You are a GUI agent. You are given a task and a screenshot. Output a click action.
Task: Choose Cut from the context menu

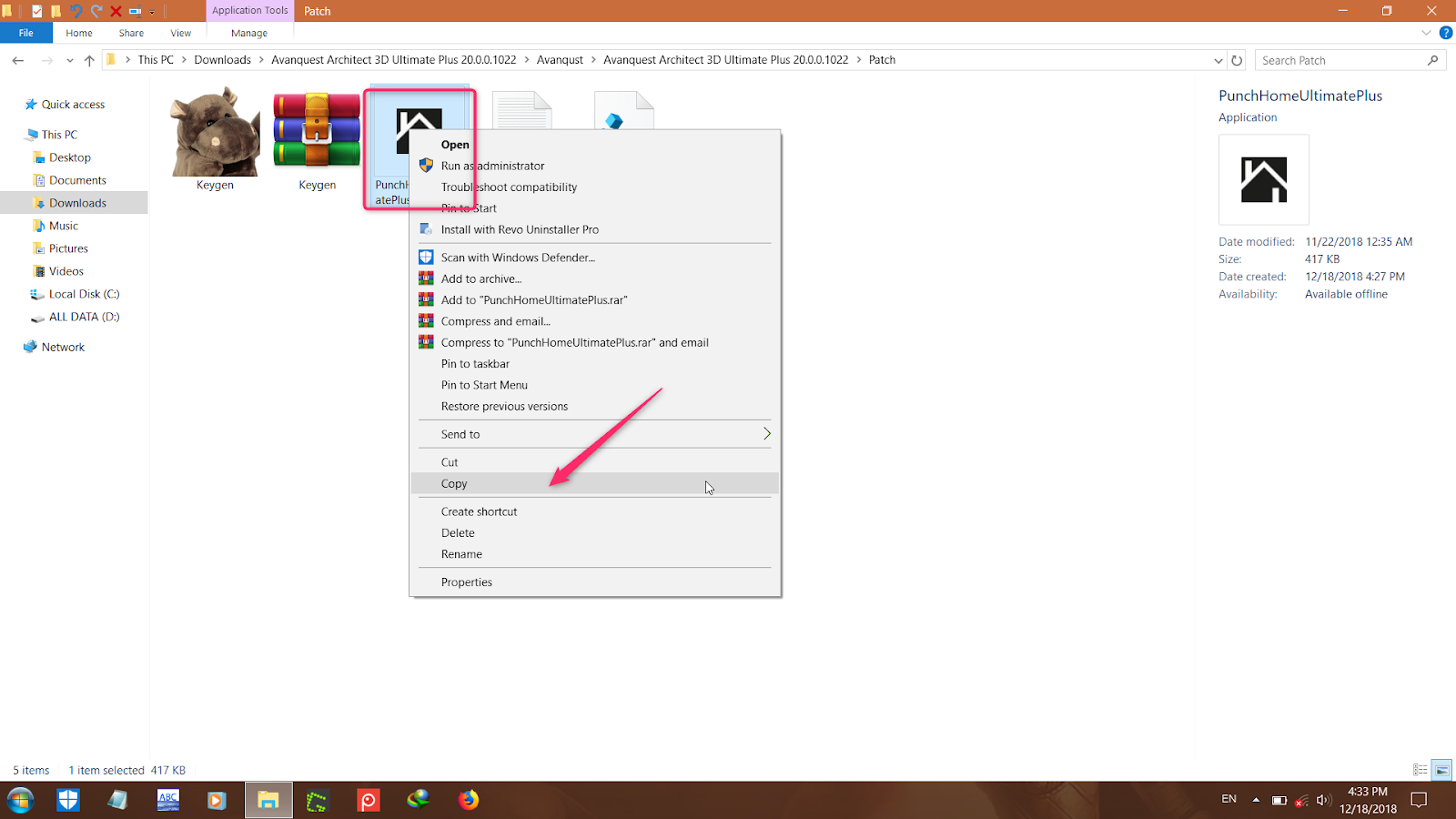[x=595, y=462]
